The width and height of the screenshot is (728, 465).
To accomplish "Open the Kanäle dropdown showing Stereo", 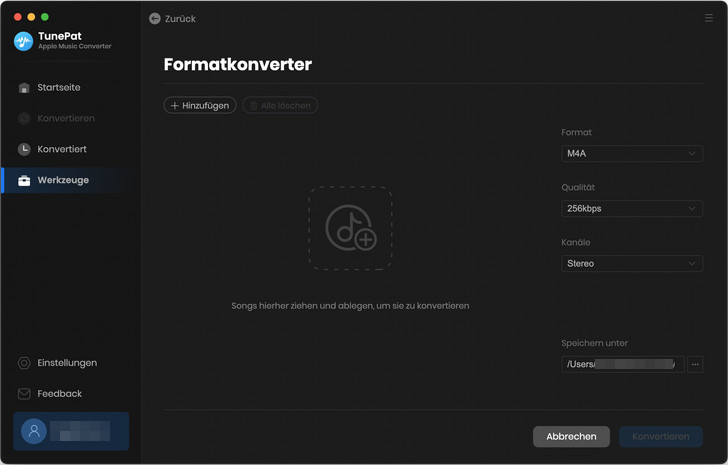I will coord(632,264).
